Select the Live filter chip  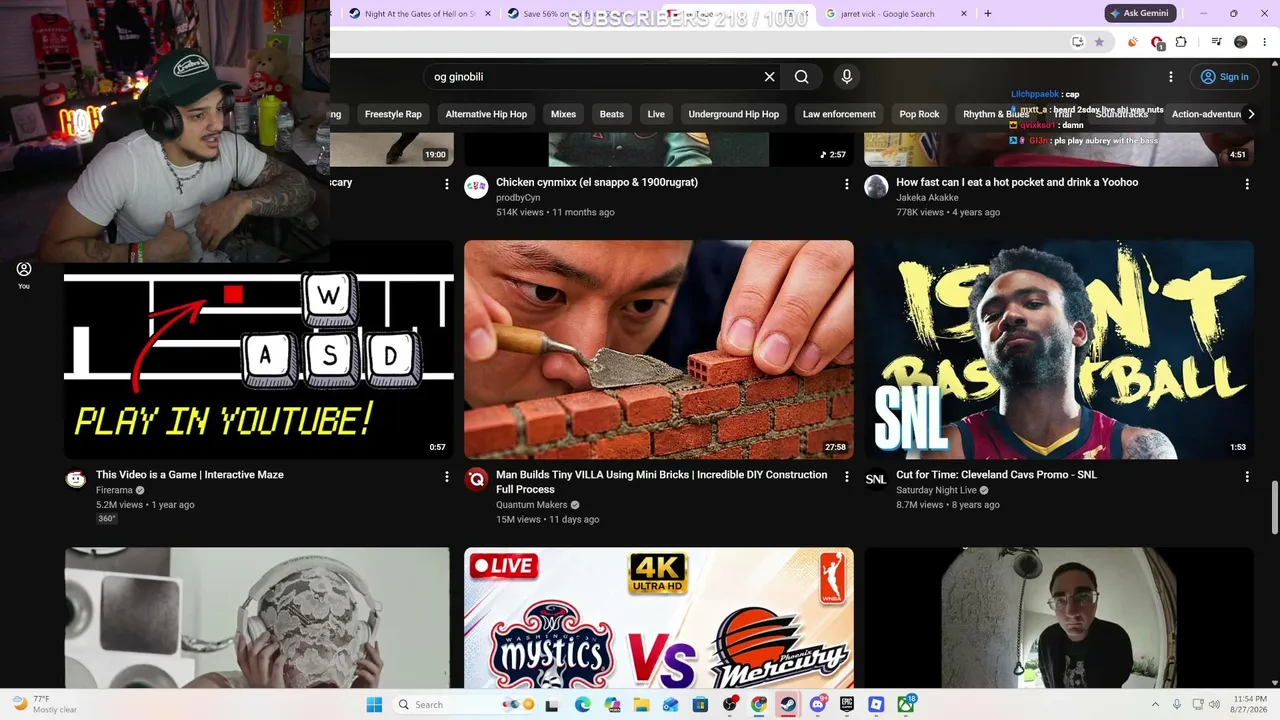656,114
